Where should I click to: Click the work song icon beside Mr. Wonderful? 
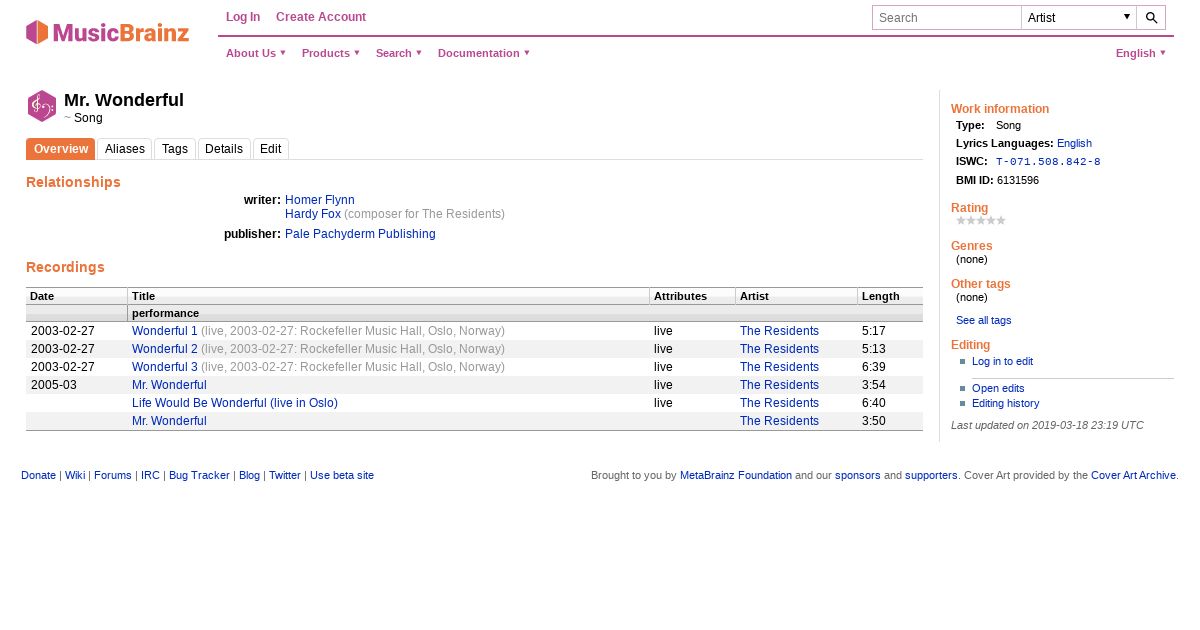[42, 106]
